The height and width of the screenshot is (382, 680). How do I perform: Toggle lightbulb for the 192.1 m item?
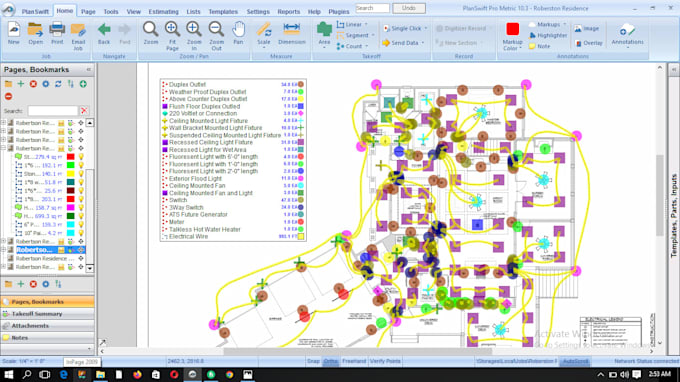click(81, 165)
